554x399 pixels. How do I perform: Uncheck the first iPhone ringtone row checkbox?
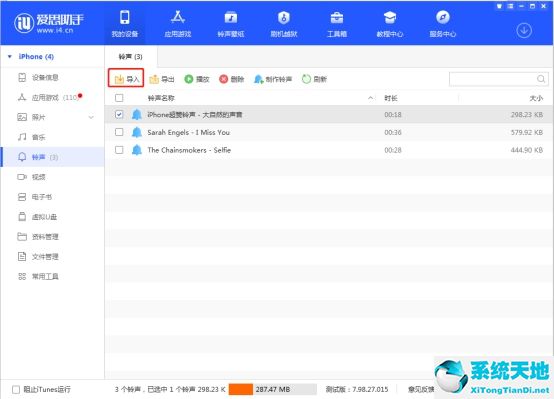pyautogui.click(x=119, y=114)
